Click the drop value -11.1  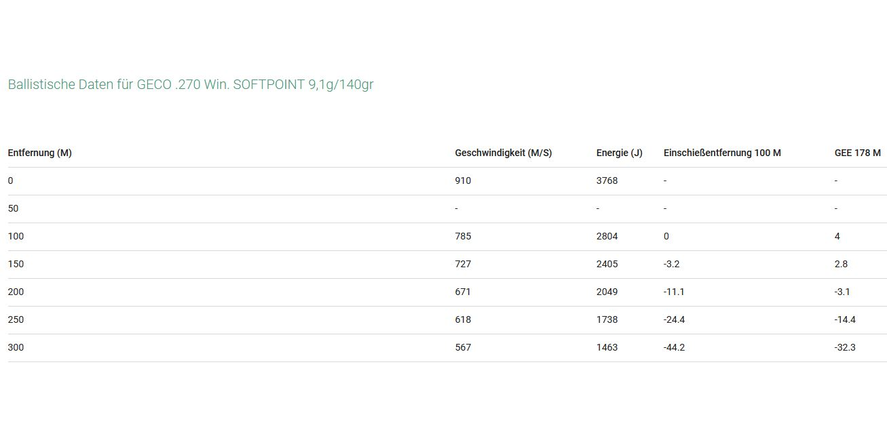674,292
